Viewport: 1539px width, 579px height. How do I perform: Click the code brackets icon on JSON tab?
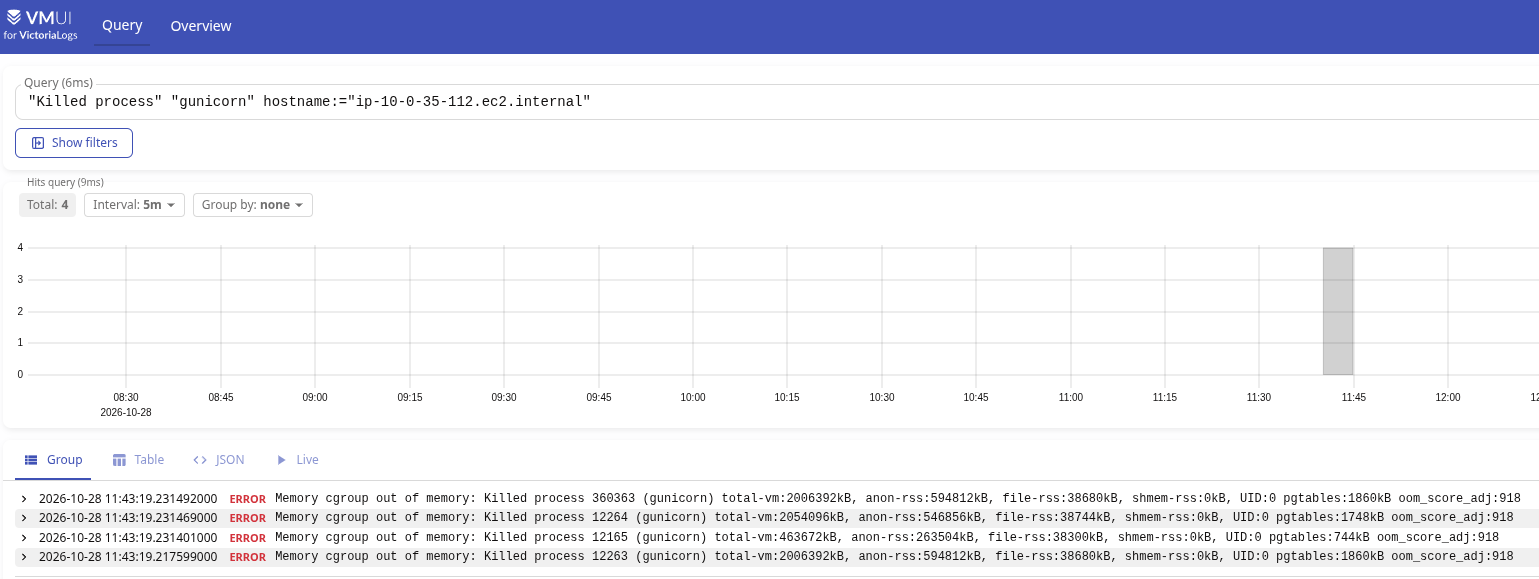point(200,460)
